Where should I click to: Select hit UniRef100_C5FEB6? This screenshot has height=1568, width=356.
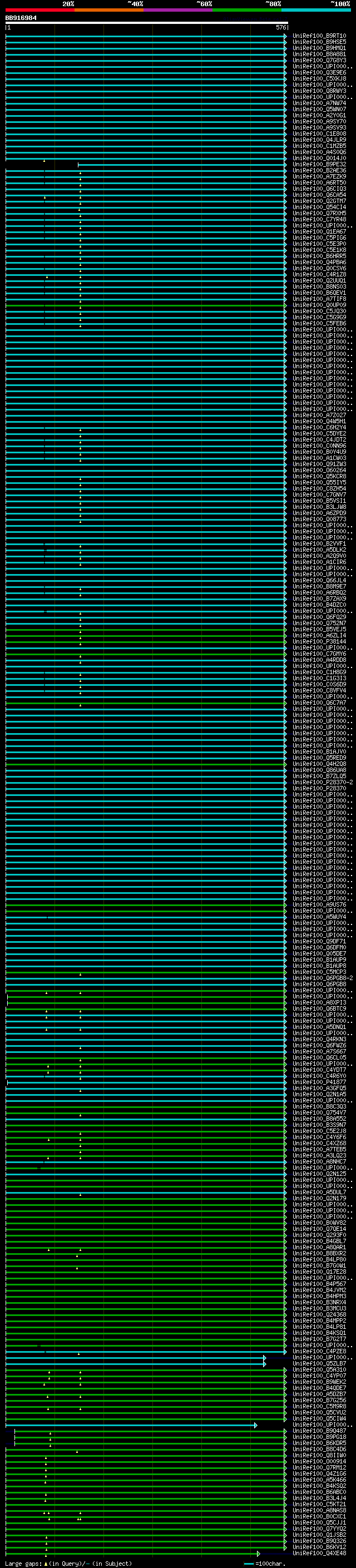coord(319,323)
